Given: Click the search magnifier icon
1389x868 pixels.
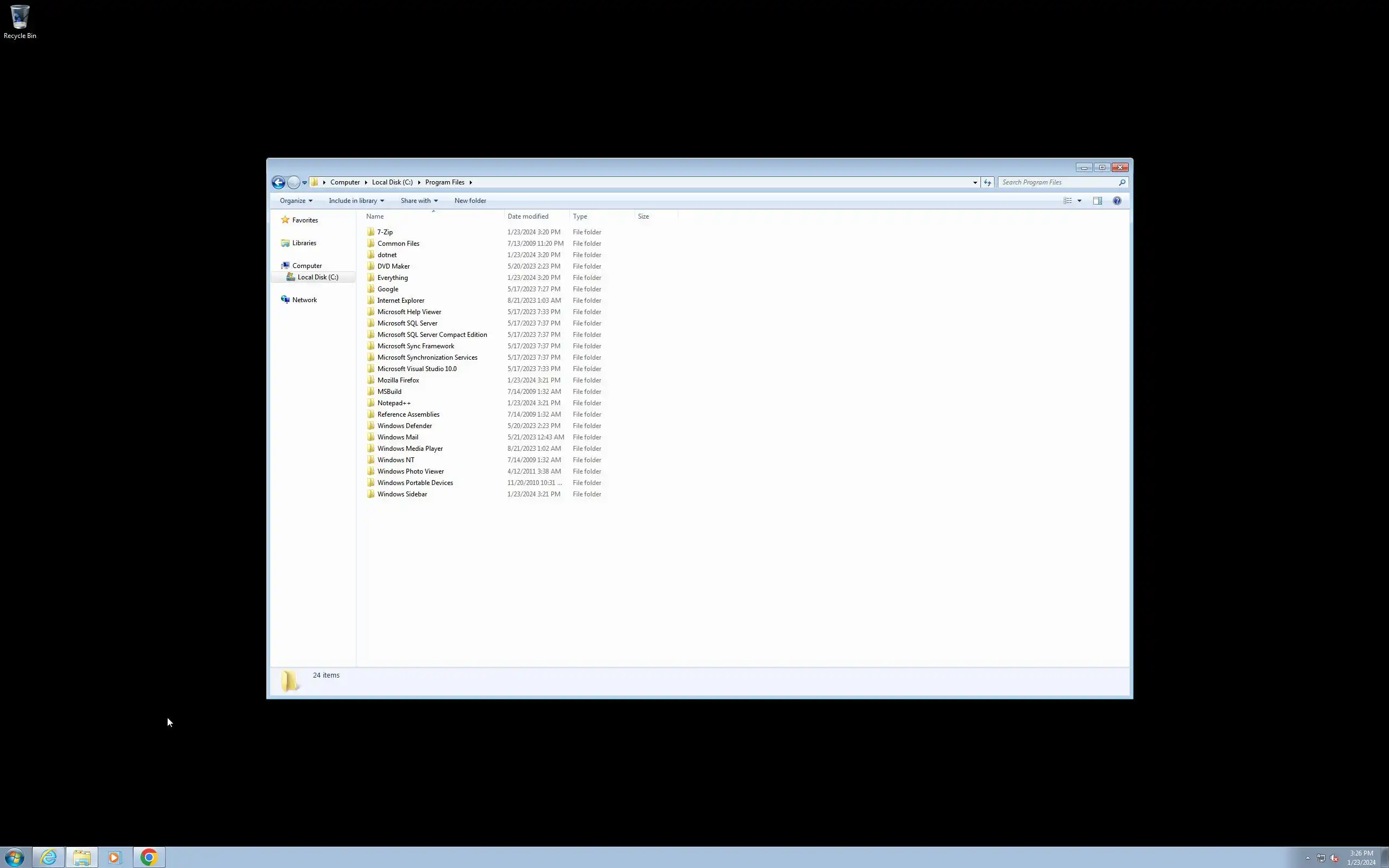Looking at the screenshot, I should click(1122, 183).
